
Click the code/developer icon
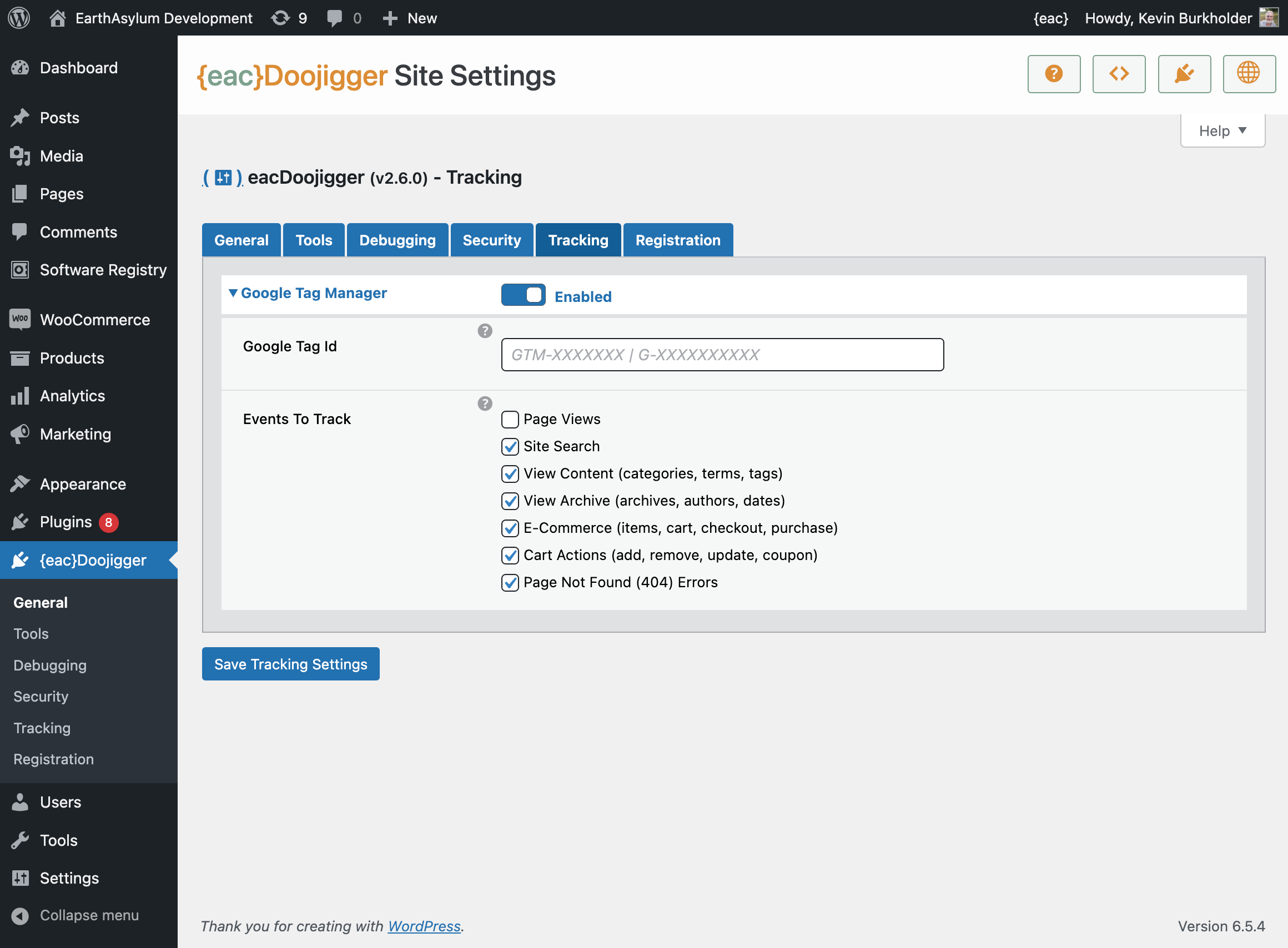pos(1119,75)
